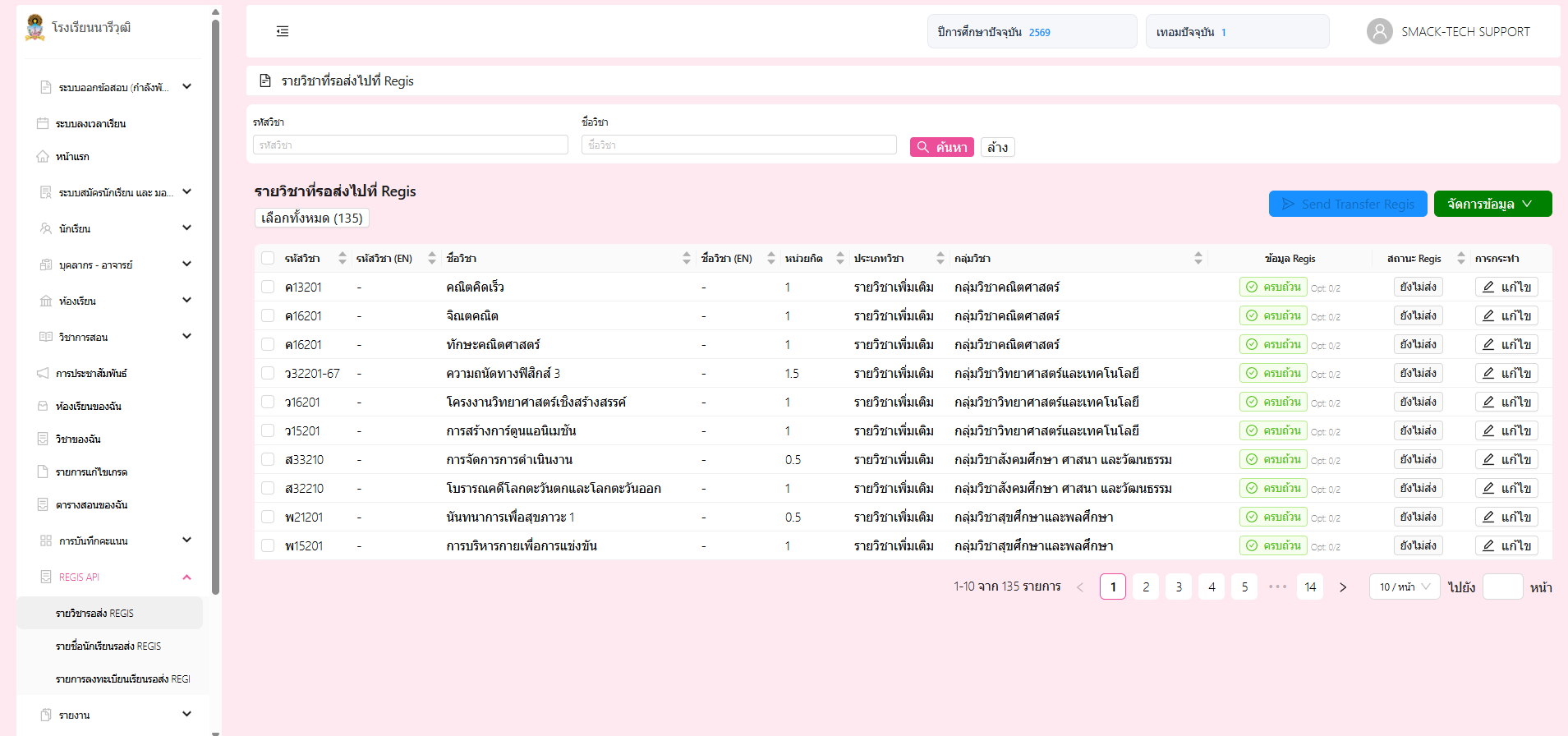1568x736 pixels.
Task: Click the ห้องเรียนของฉัน sidebar icon
Action: click(x=43, y=406)
